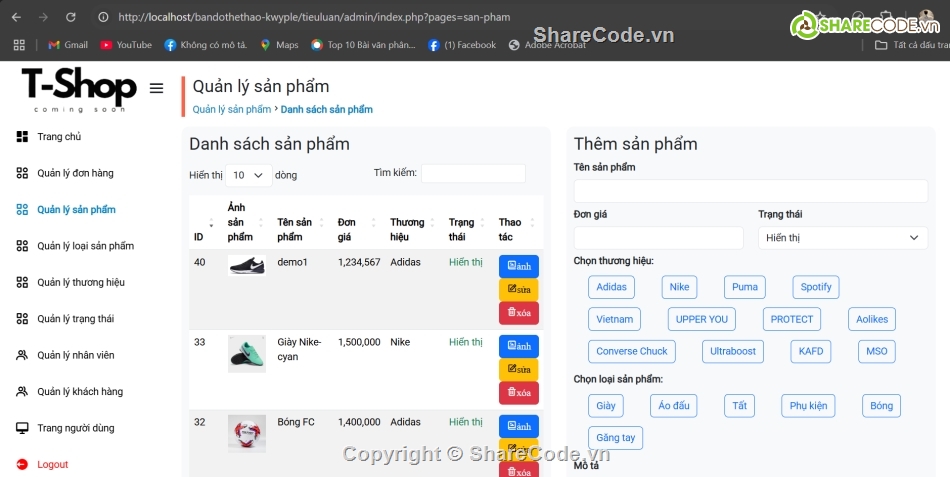Image resolution: width=950 pixels, height=477 pixels.
Task: Open the Maps bookmark
Action: click(x=279, y=45)
